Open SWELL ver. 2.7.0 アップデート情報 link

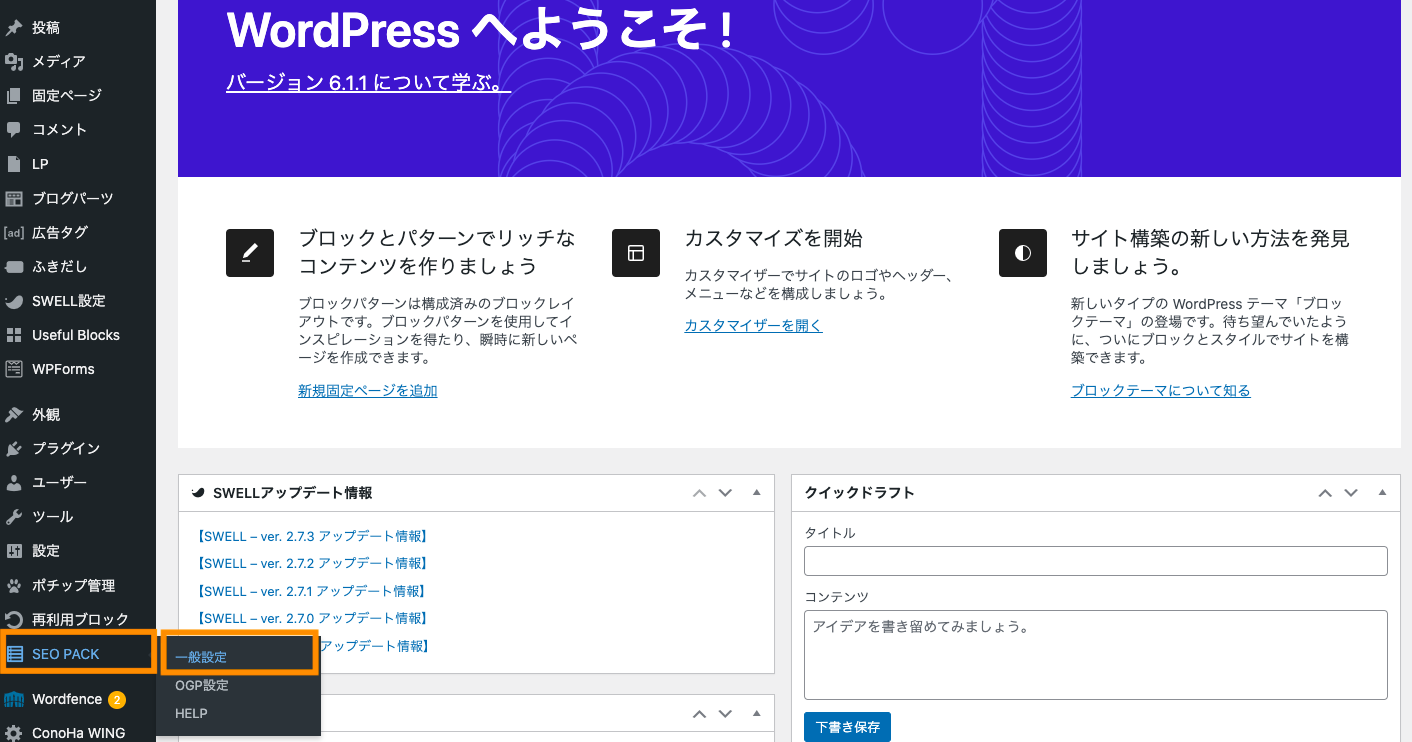tap(314, 618)
